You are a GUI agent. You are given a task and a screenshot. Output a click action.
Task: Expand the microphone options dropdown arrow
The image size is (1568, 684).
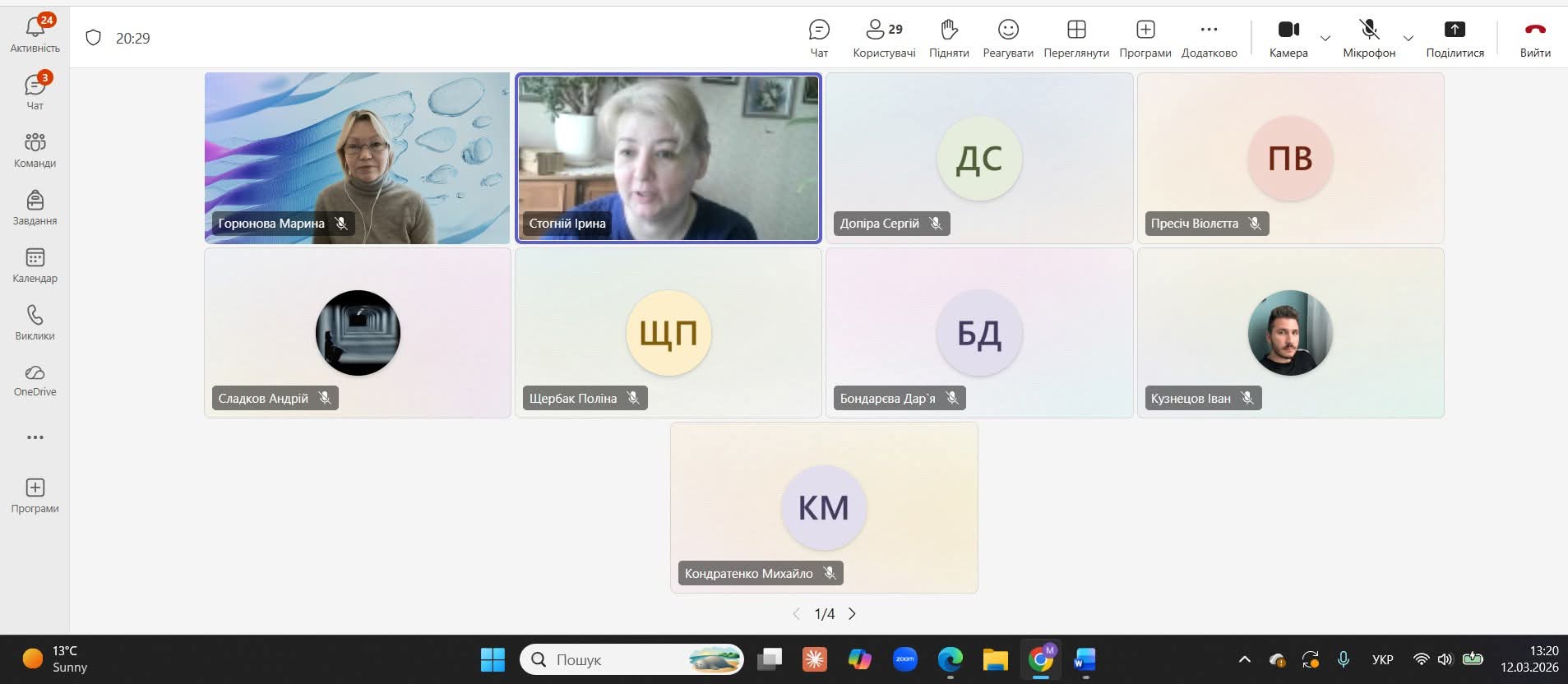coord(1408,39)
